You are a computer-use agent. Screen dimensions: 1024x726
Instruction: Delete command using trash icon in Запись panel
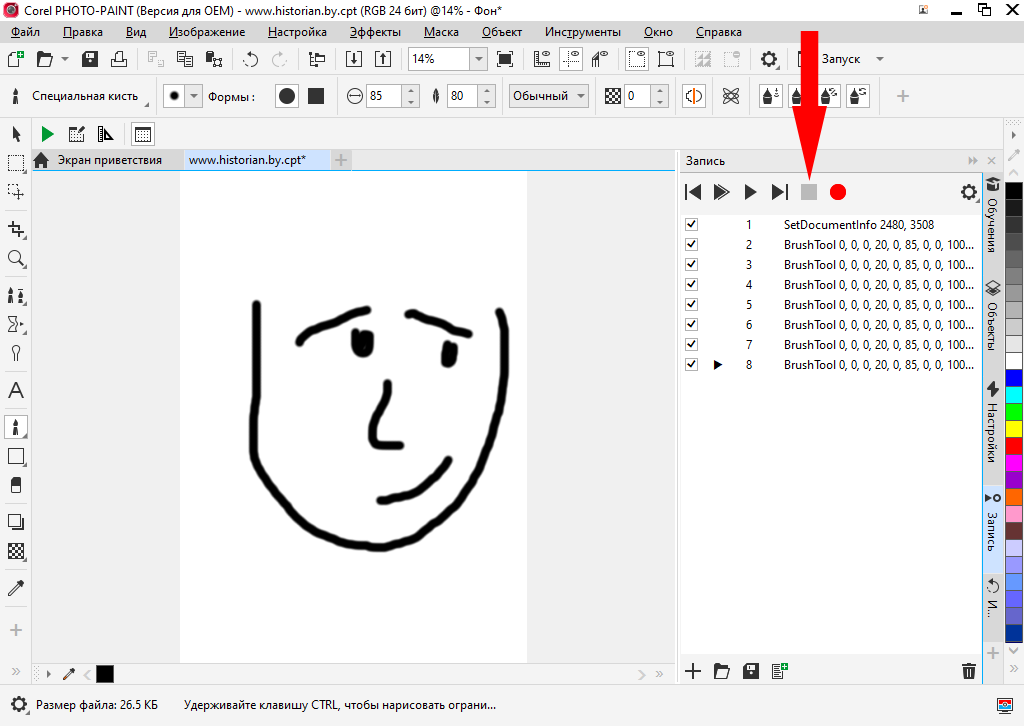tap(968, 671)
